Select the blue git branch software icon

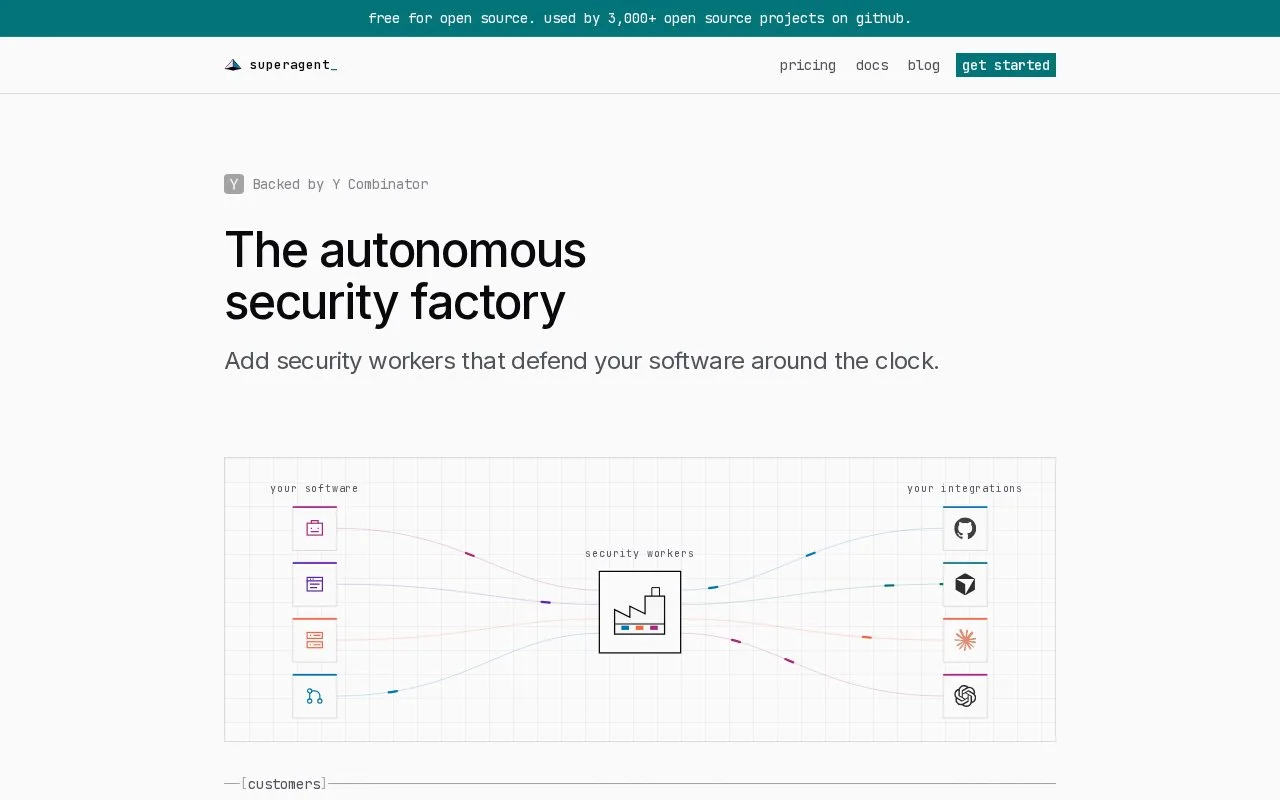[x=315, y=696]
